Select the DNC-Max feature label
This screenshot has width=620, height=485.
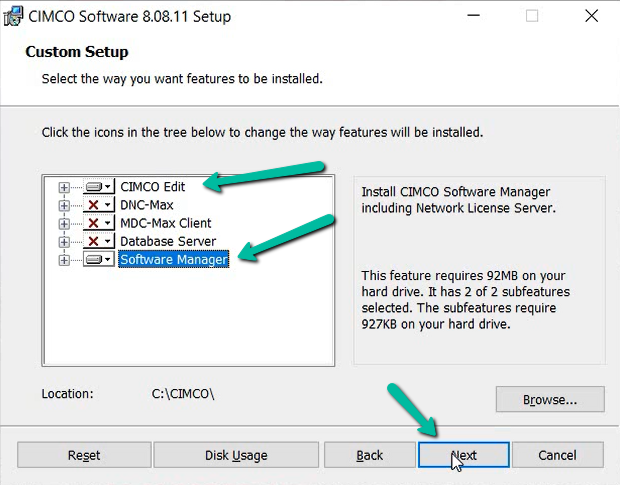pyautogui.click(x=147, y=205)
